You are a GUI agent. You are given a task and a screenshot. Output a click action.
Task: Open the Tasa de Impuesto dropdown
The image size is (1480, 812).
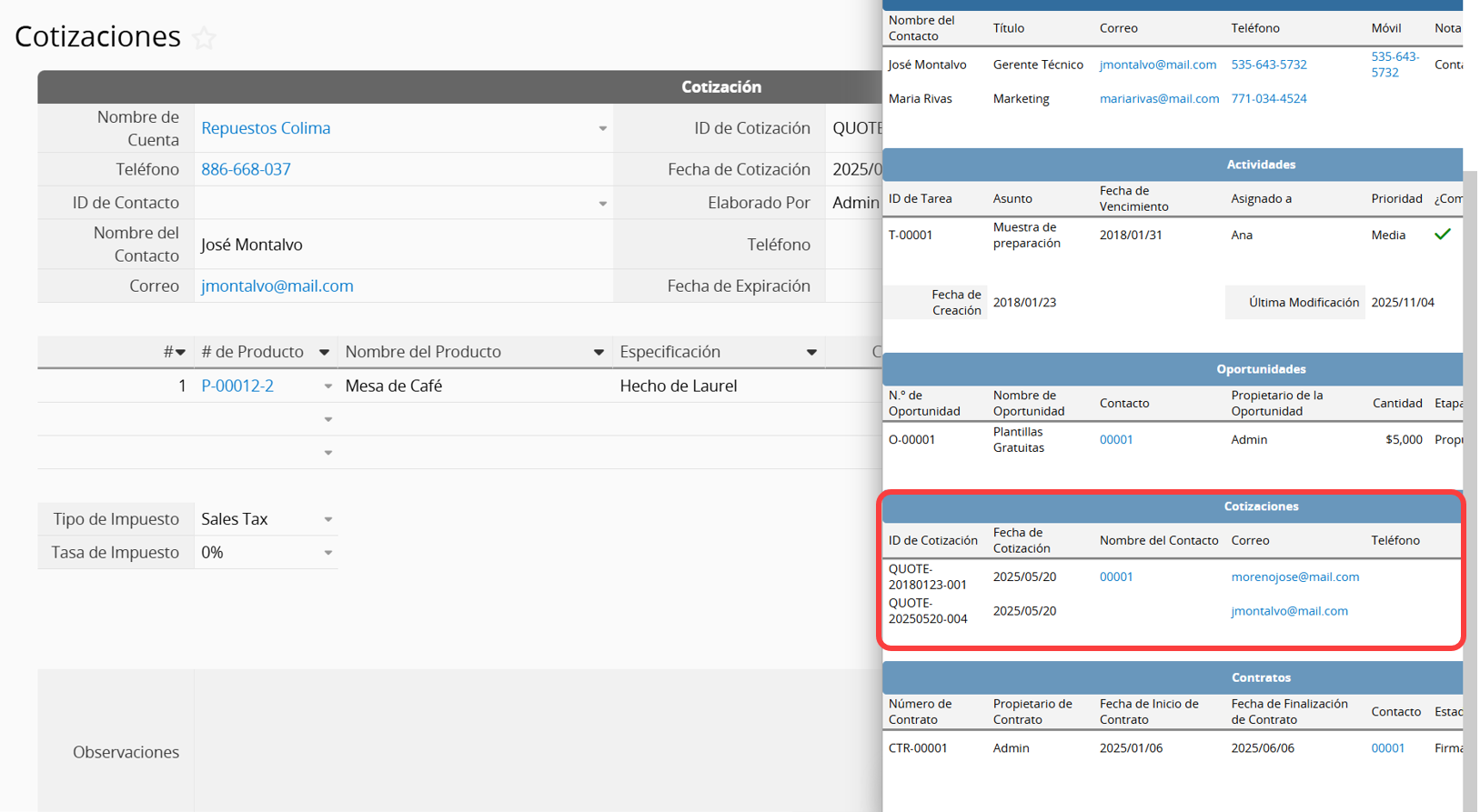coord(327,553)
